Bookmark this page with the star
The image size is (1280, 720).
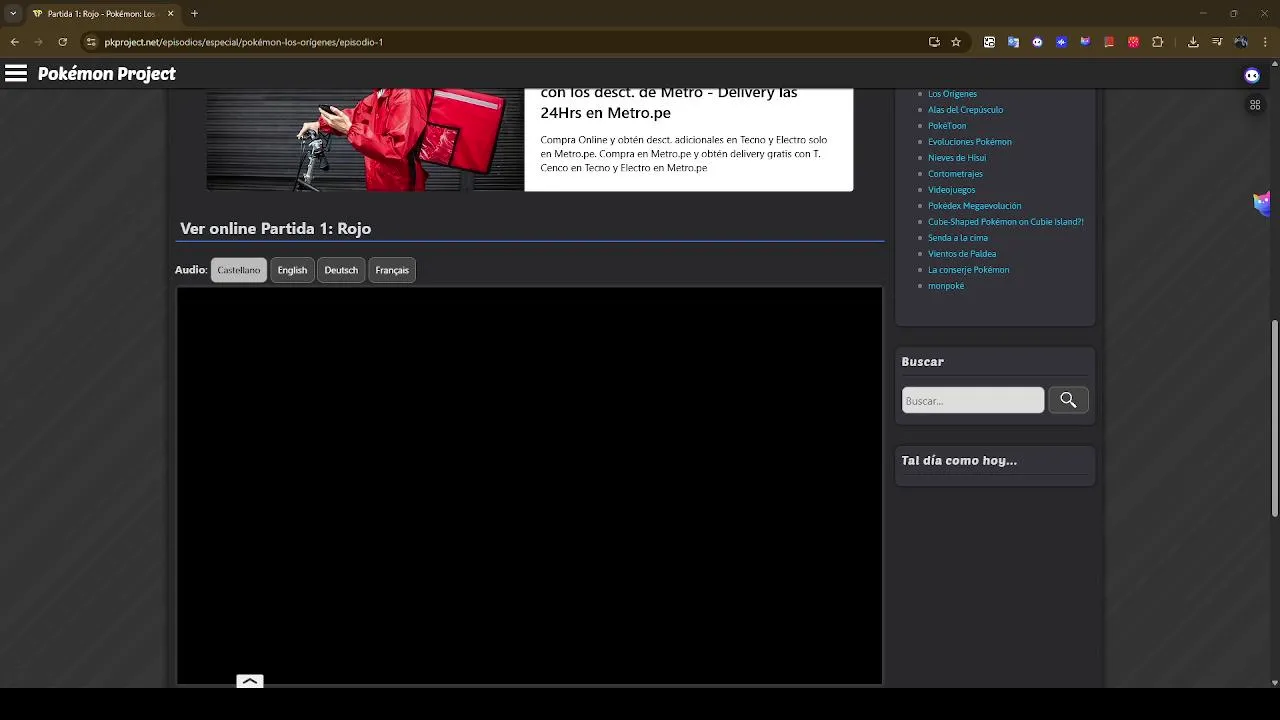[x=956, y=42]
